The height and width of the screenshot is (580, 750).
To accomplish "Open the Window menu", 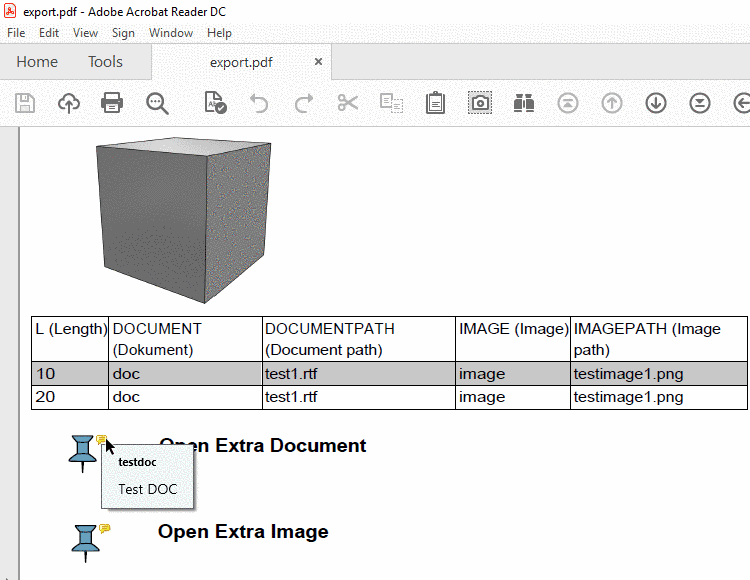I will point(171,33).
